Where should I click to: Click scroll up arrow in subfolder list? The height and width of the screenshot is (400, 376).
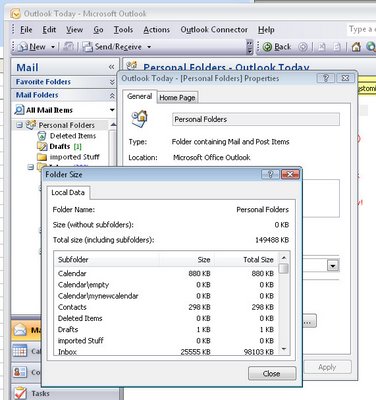coord(284,257)
